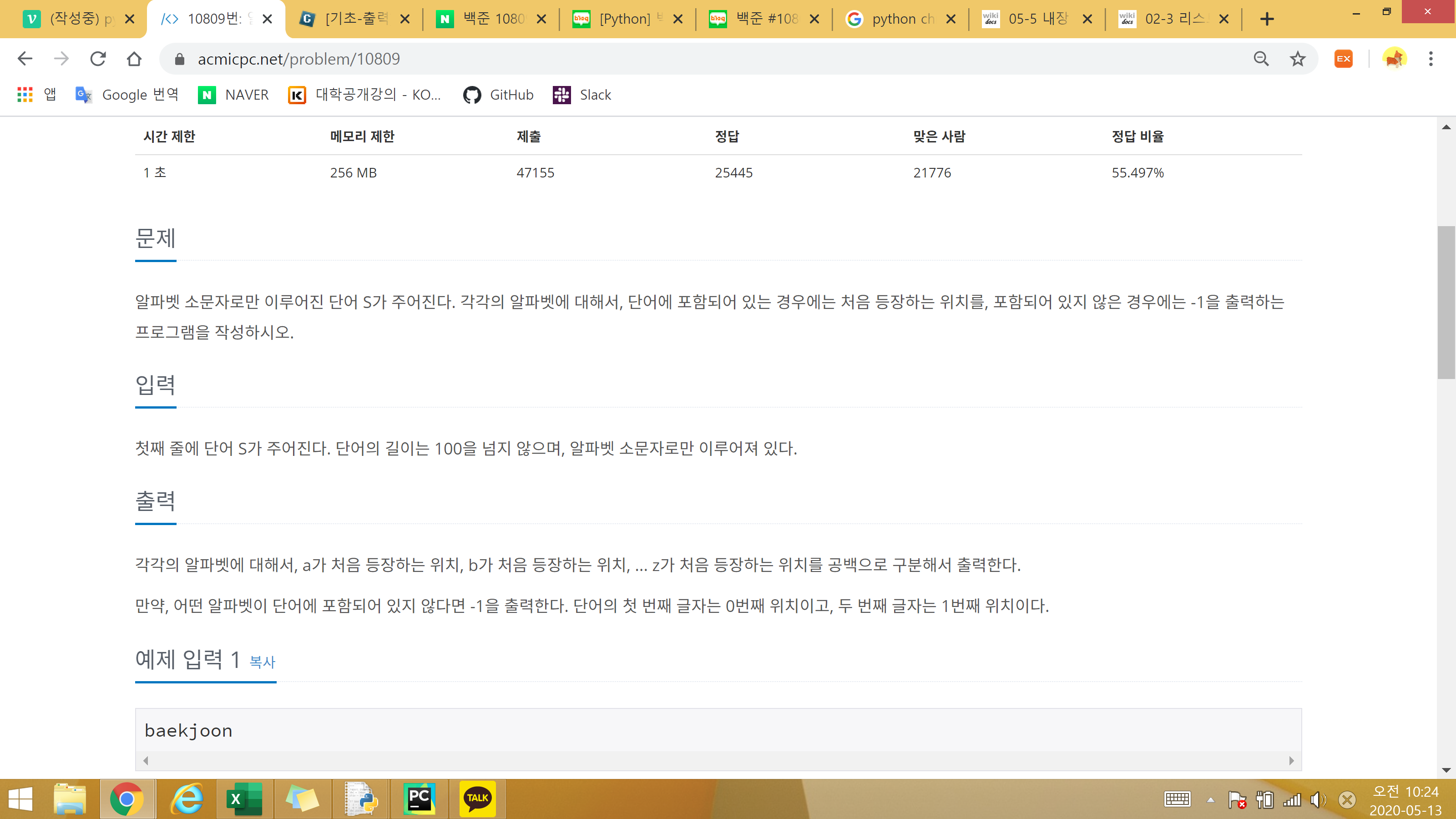Open the GitHub bookmark
This screenshot has height=819, width=1456.
tap(497, 94)
